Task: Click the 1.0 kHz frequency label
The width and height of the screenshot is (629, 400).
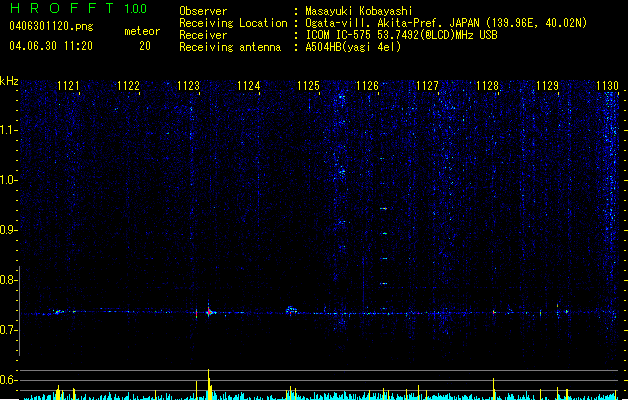Action: pyautogui.click(x=8, y=180)
